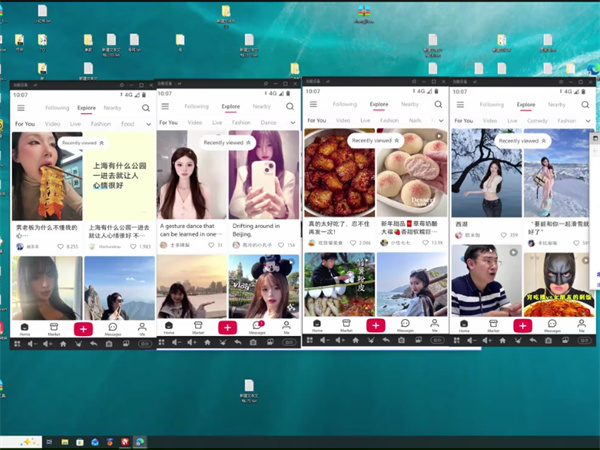The image size is (600, 450).
Task: Select the Nails category in third phone
Action: [415, 121]
